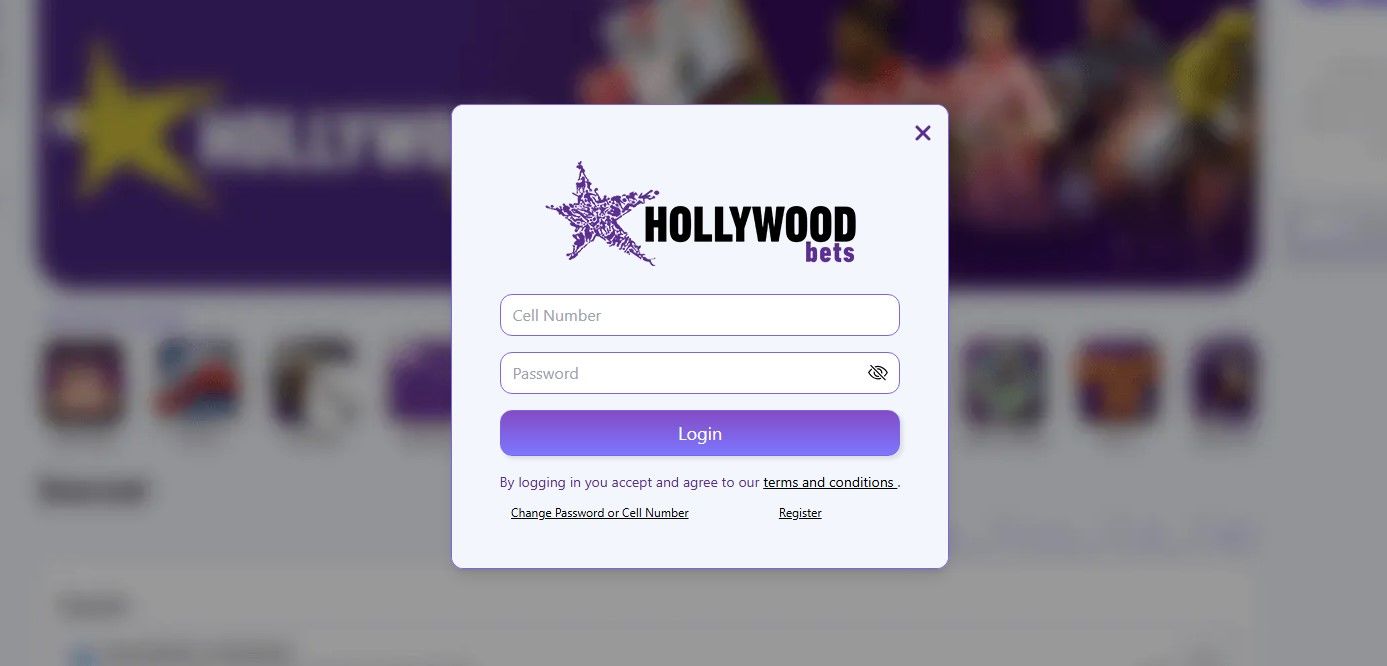Open the green and purple blurred game tile
The height and width of the screenshot is (666, 1387).
click(x=1004, y=383)
